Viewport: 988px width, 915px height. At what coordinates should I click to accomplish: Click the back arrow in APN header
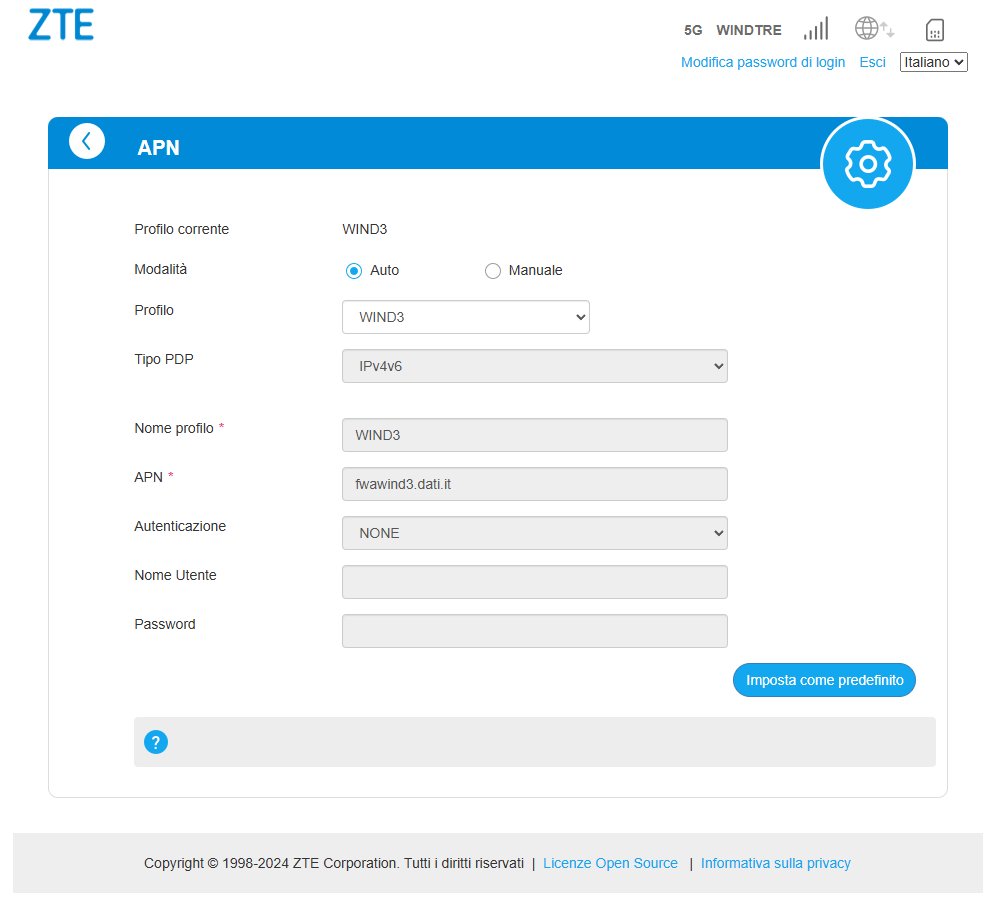(87, 141)
